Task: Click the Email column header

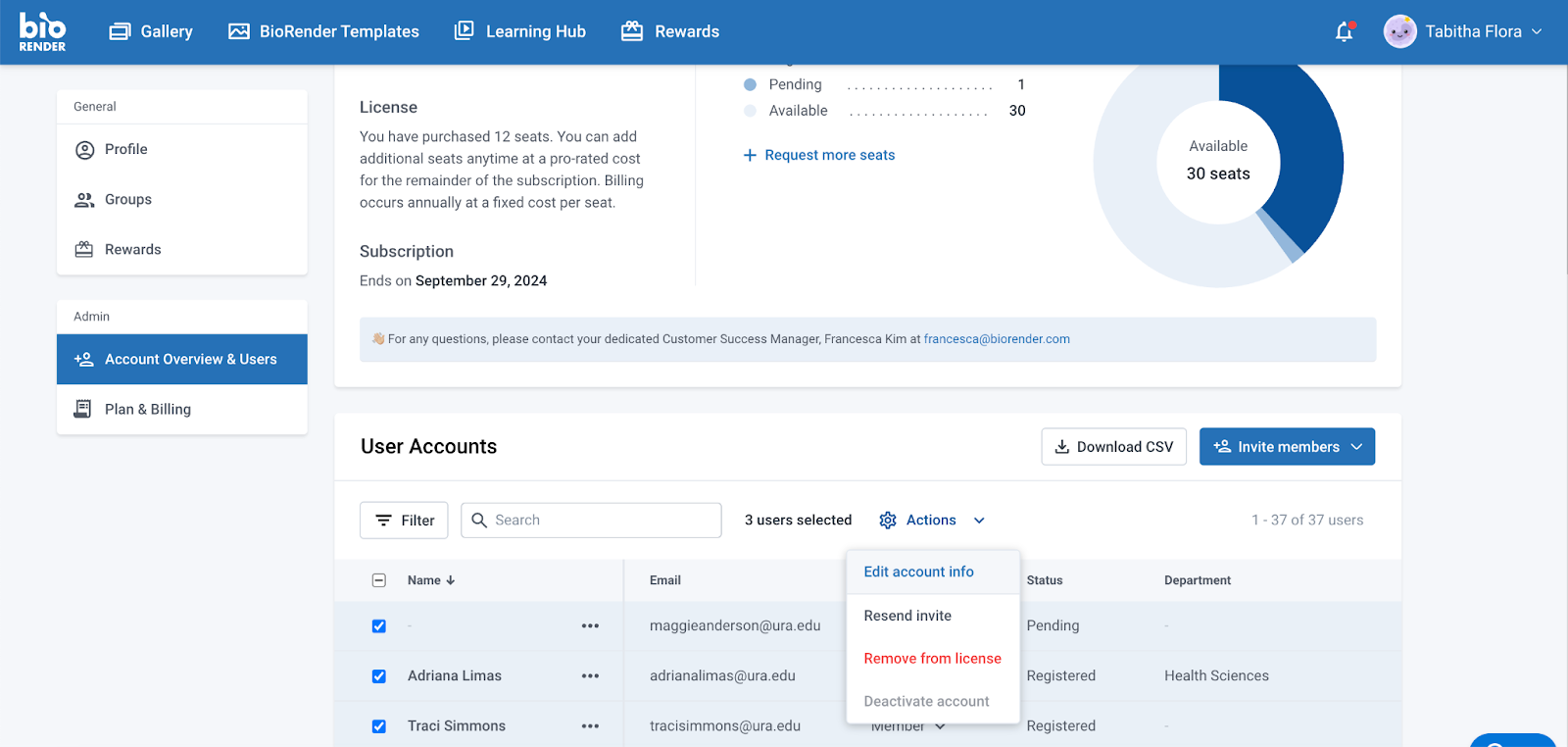Action: point(665,580)
